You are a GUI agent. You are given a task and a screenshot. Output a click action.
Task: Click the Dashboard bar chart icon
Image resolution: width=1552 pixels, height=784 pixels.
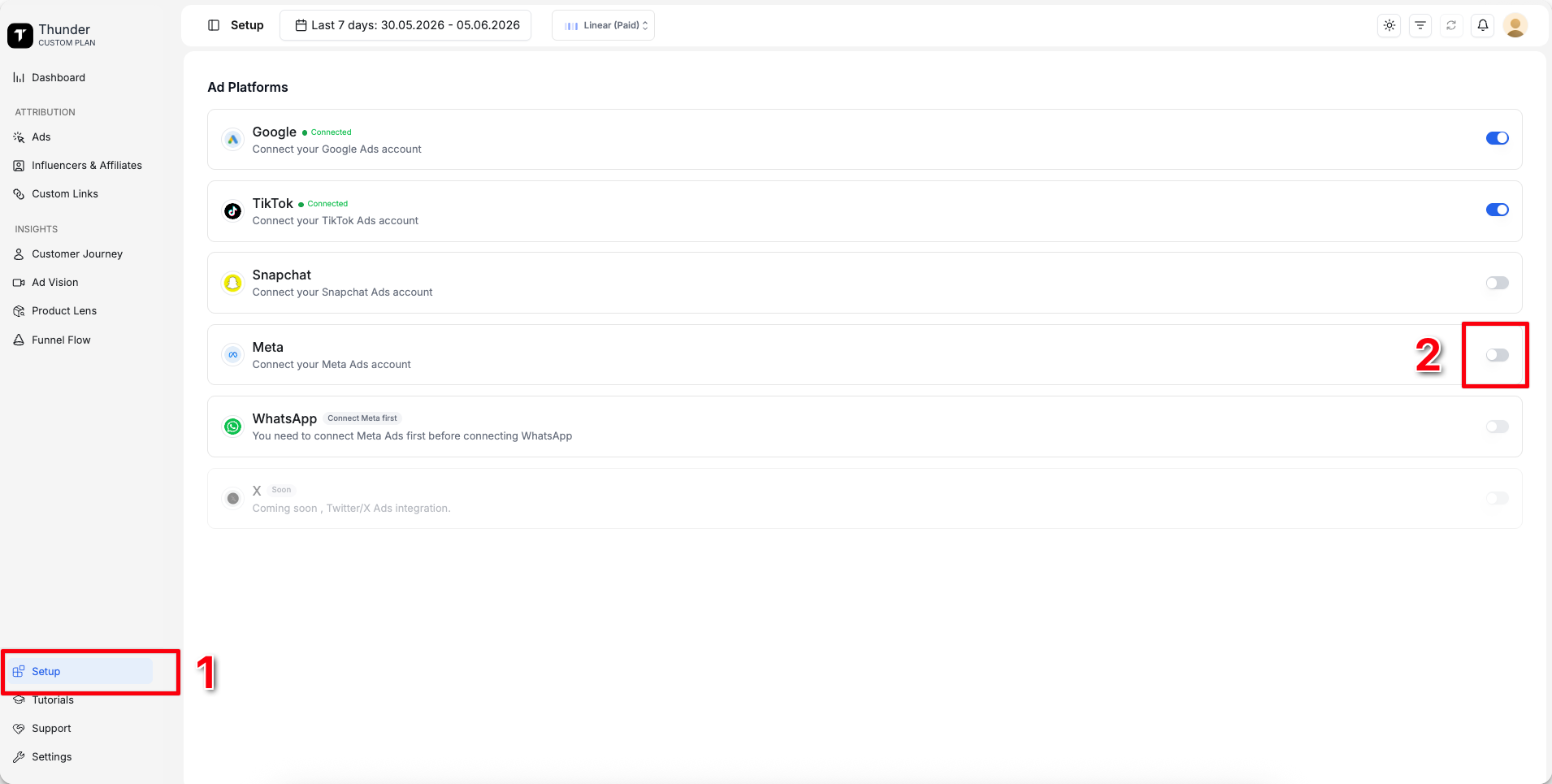(x=19, y=77)
